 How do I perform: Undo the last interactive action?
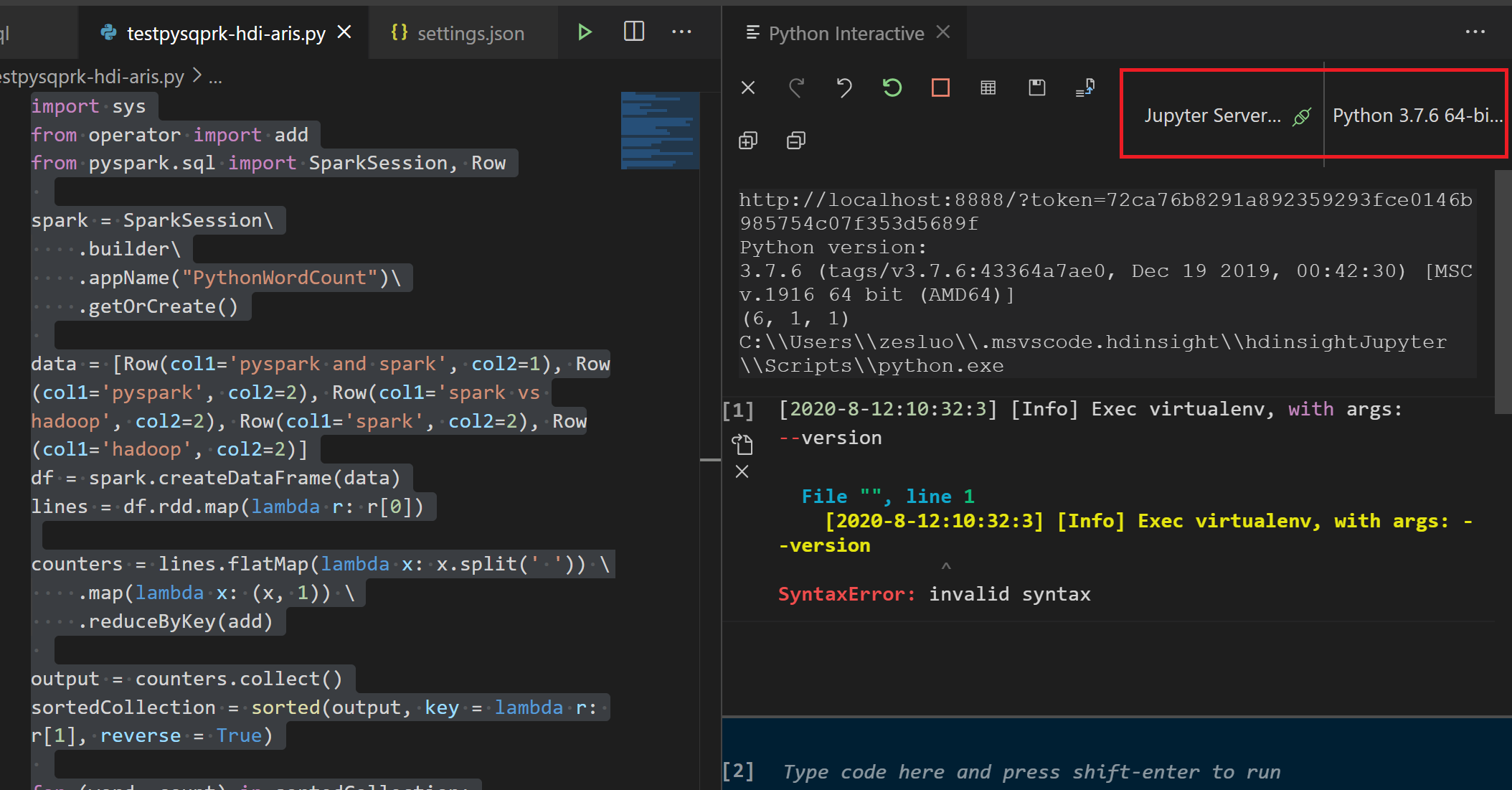point(844,88)
